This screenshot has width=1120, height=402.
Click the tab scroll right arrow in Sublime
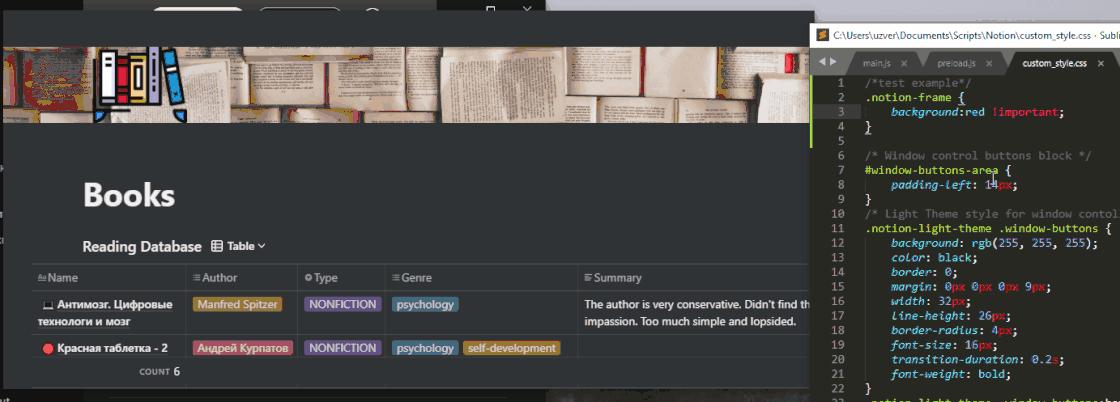832,62
